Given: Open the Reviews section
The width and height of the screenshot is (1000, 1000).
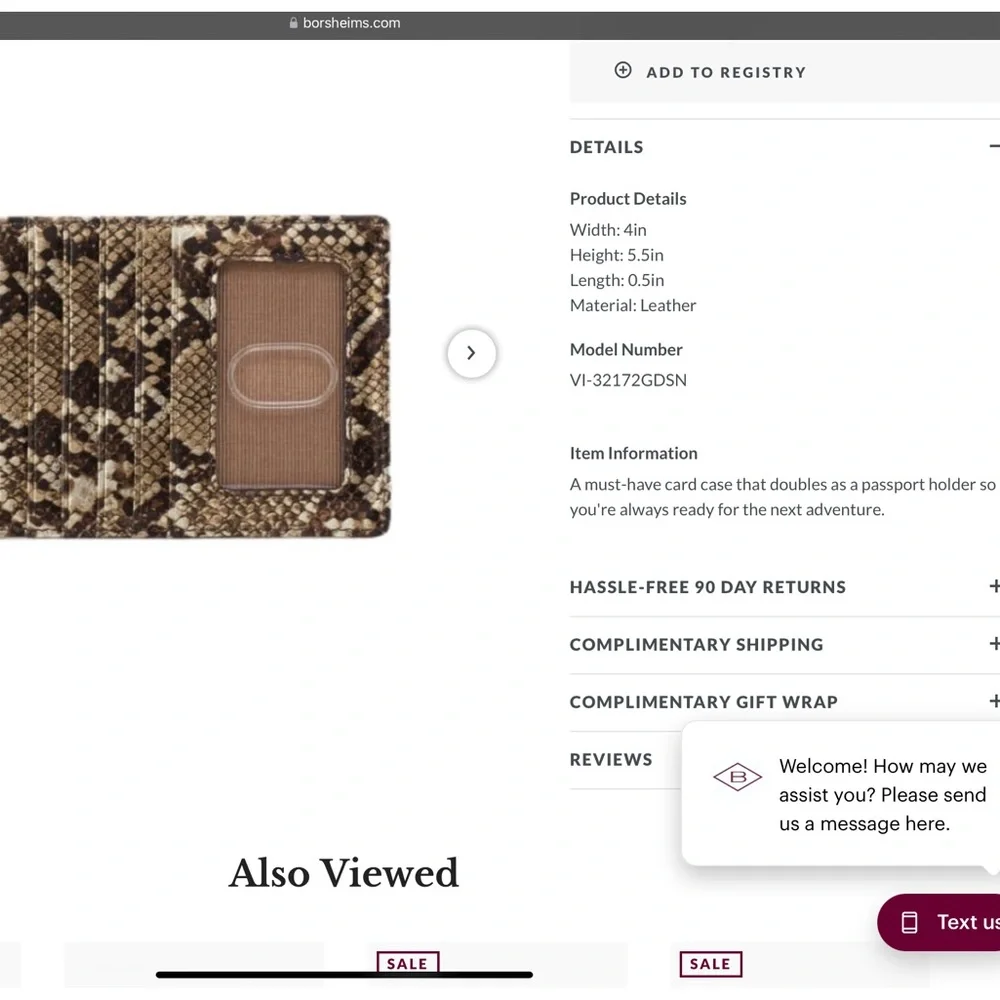Looking at the screenshot, I should pyautogui.click(x=611, y=760).
